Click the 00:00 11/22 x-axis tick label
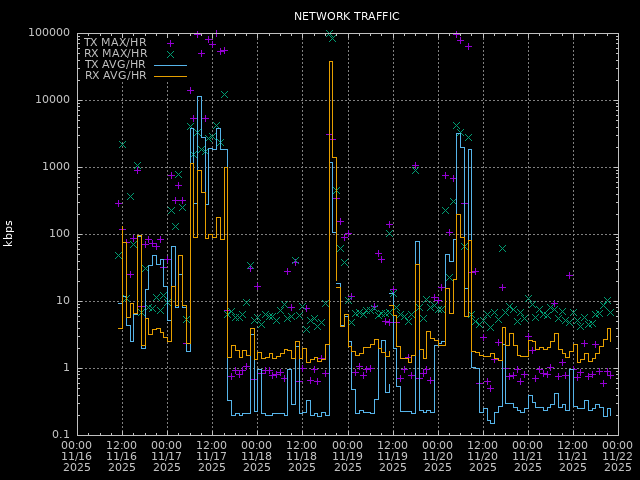This screenshot has height=480, width=640. coord(617,456)
